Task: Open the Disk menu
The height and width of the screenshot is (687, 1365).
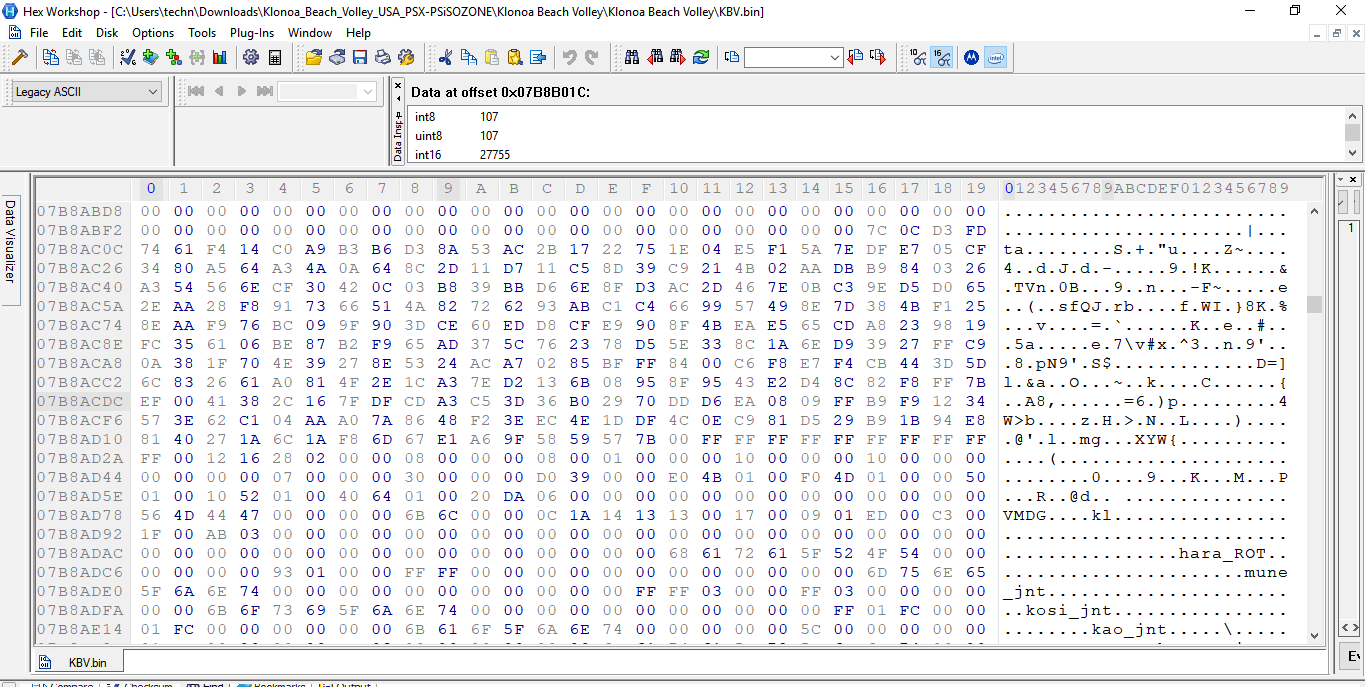Action: (x=107, y=33)
